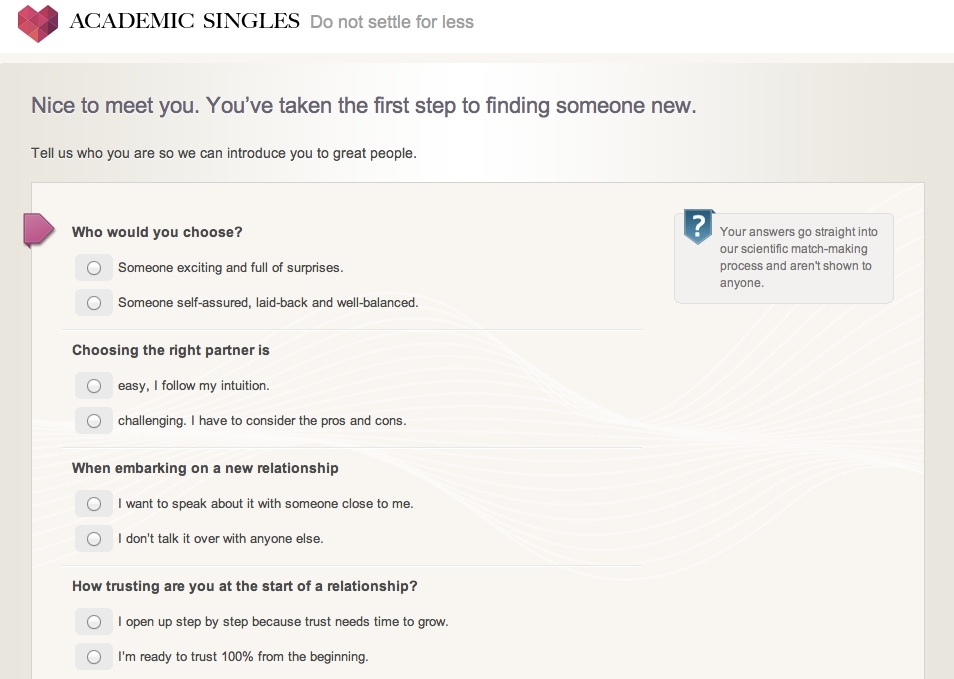Click the "Choosing the right partner is" heading

pos(171,350)
